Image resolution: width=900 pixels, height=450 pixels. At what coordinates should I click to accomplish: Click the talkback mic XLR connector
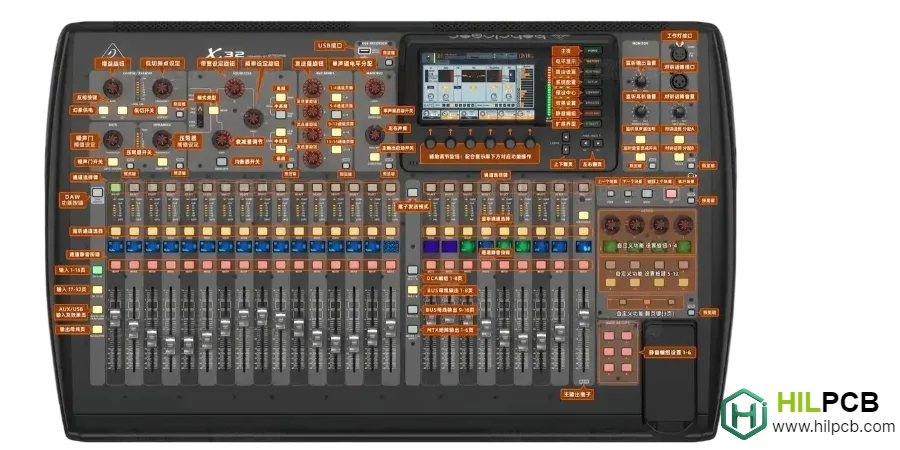point(680,82)
